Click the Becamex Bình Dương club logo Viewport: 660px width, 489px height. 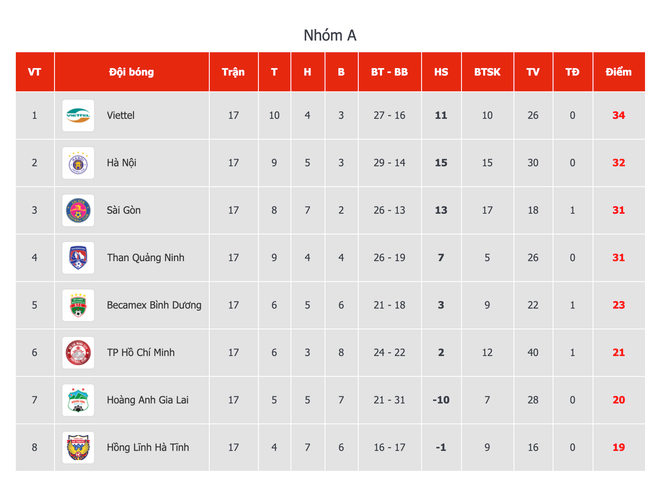pyautogui.click(x=78, y=305)
